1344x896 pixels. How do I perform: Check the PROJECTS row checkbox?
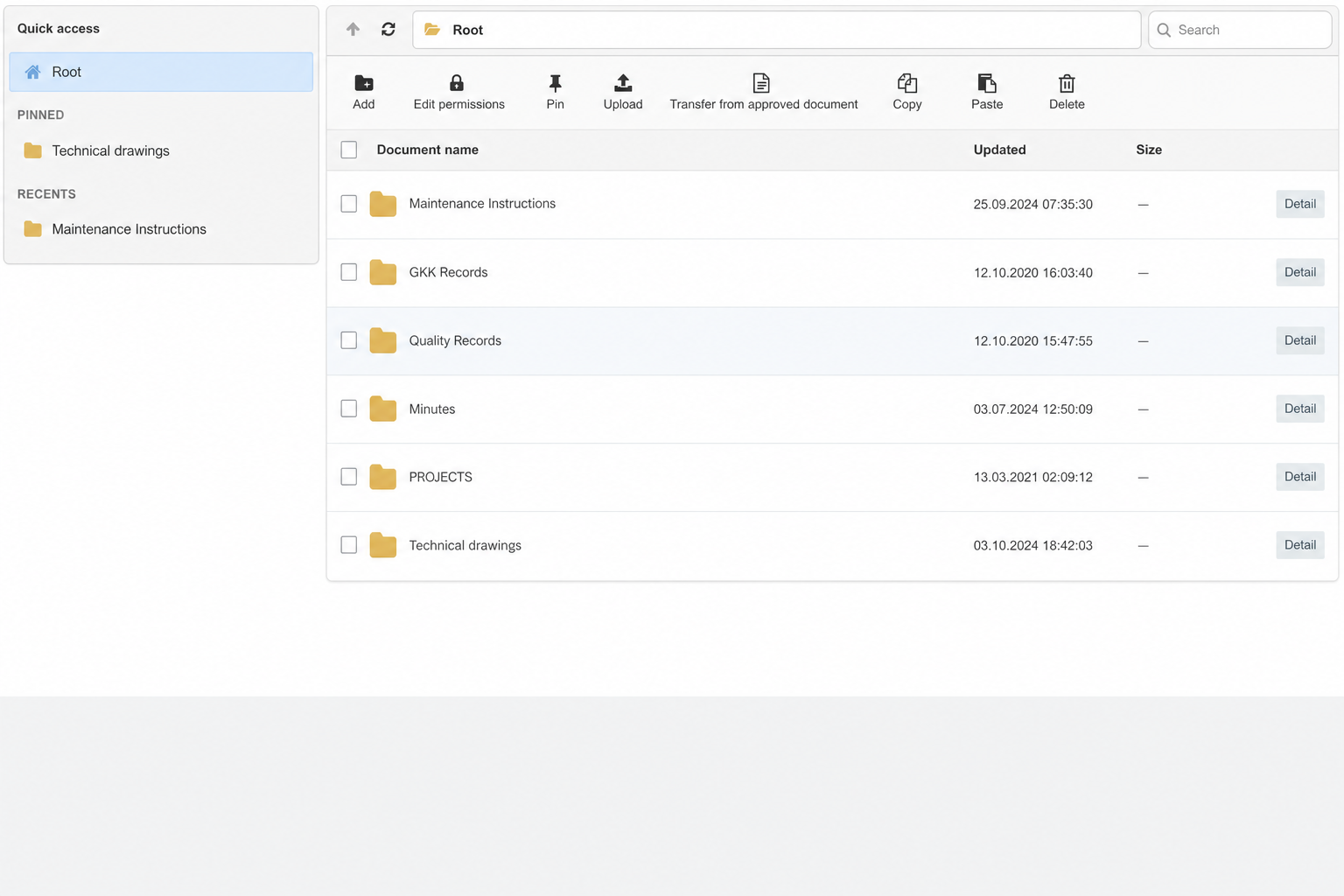[349, 477]
